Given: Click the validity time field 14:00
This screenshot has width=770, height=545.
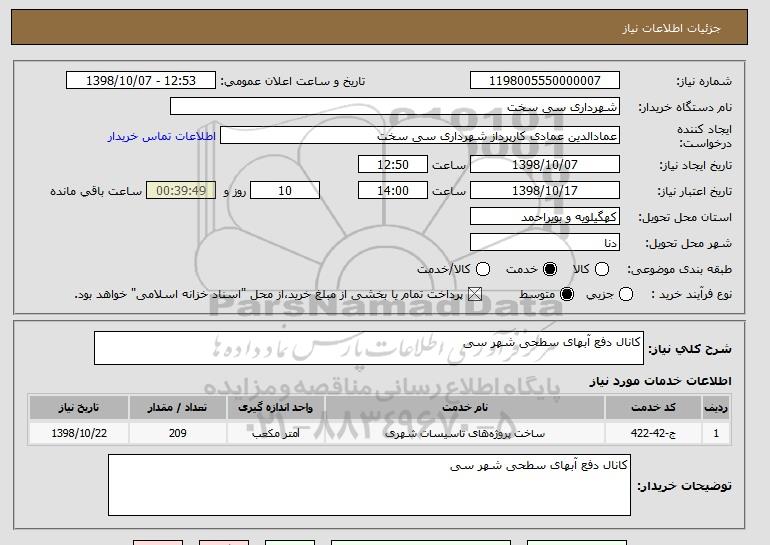Looking at the screenshot, I should point(393,191).
